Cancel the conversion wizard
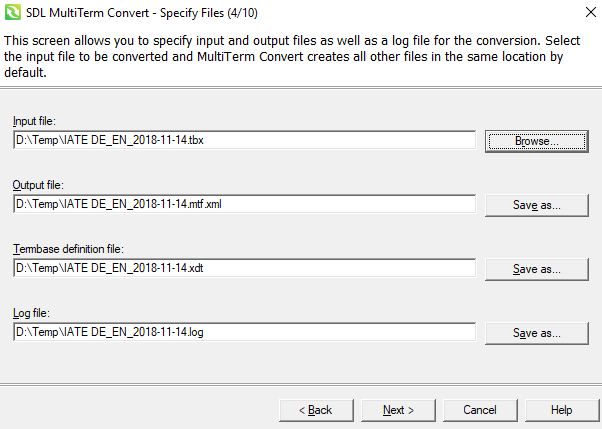Image resolution: width=602 pixels, height=429 pixels. (480, 410)
